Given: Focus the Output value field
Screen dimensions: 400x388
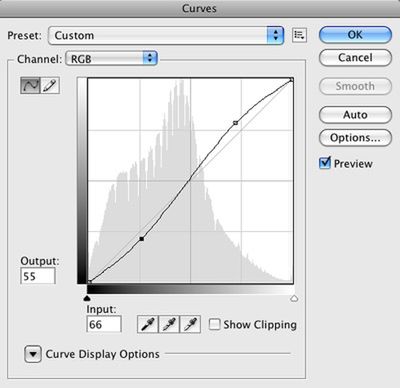Looking at the screenshot, I should [x=38, y=276].
